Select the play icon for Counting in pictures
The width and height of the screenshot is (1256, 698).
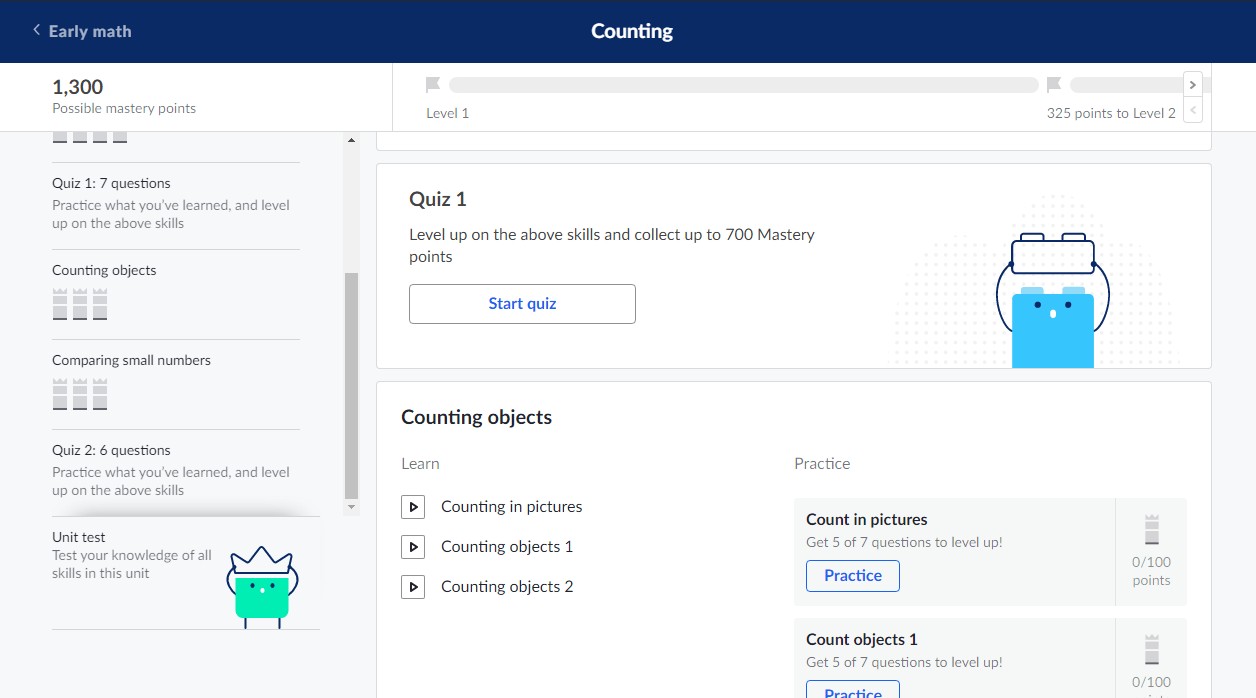413,506
